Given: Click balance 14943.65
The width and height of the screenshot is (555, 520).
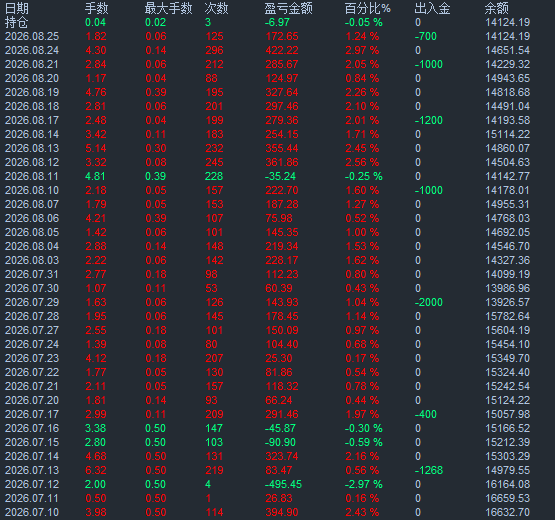Looking at the screenshot, I should pyautogui.click(x=508, y=78).
